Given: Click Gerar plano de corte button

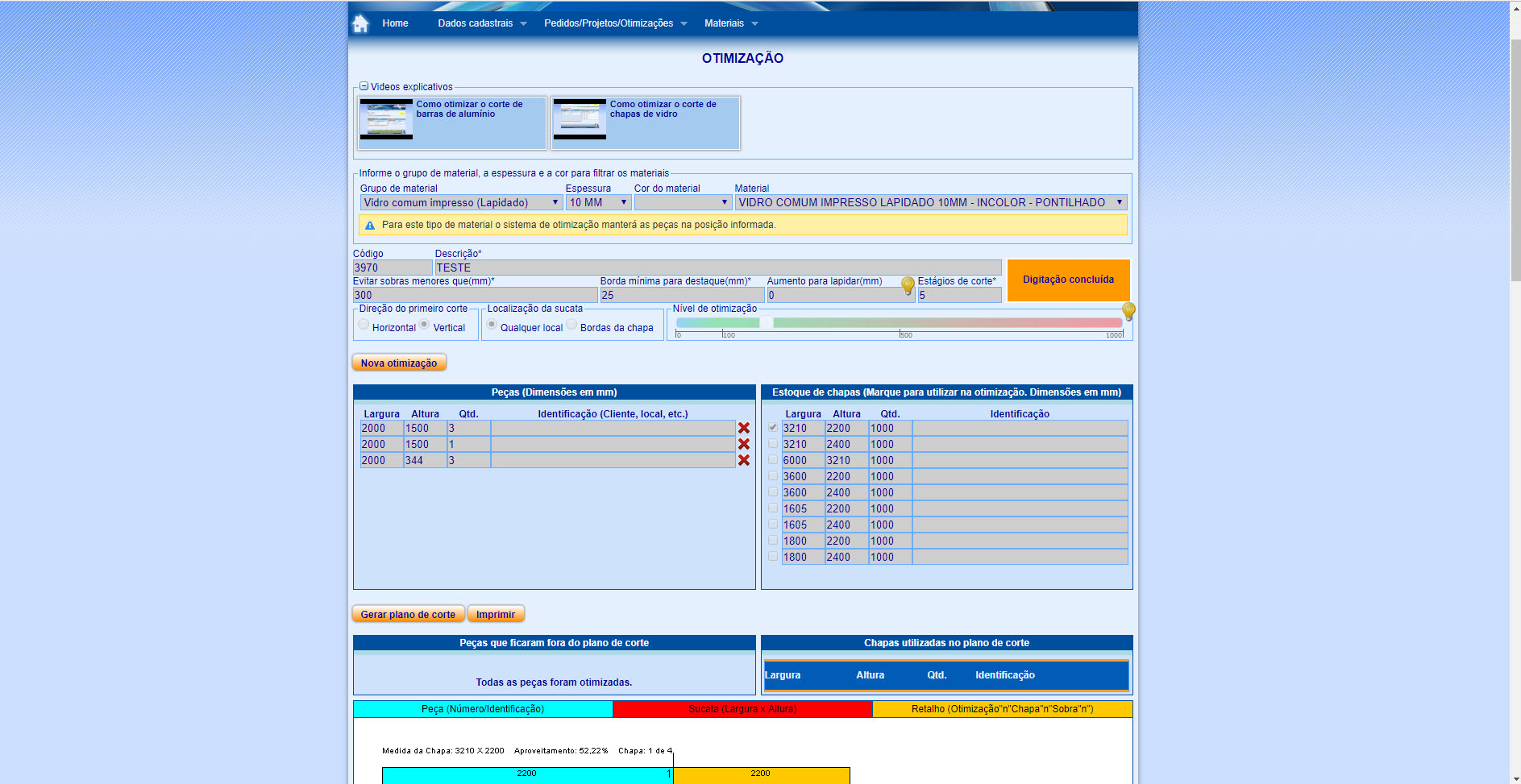Looking at the screenshot, I should click(x=408, y=614).
